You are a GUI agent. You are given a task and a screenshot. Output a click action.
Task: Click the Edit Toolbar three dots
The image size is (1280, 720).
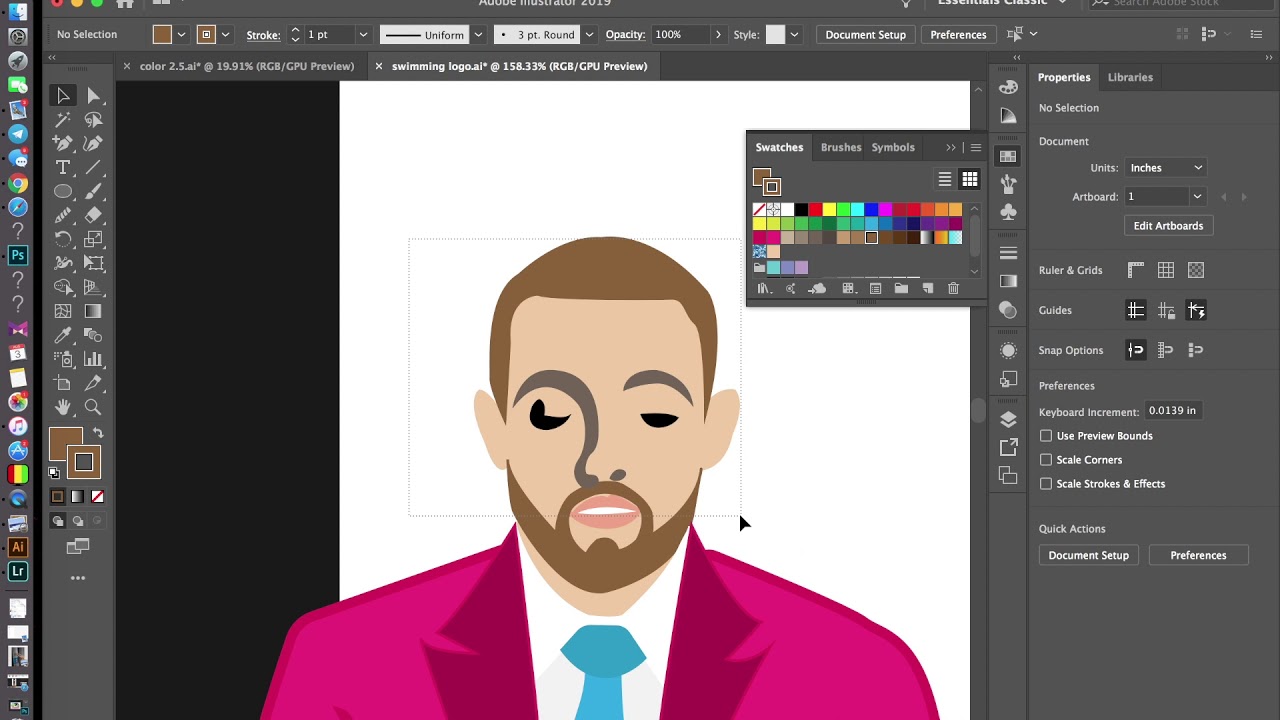[78, 578]
